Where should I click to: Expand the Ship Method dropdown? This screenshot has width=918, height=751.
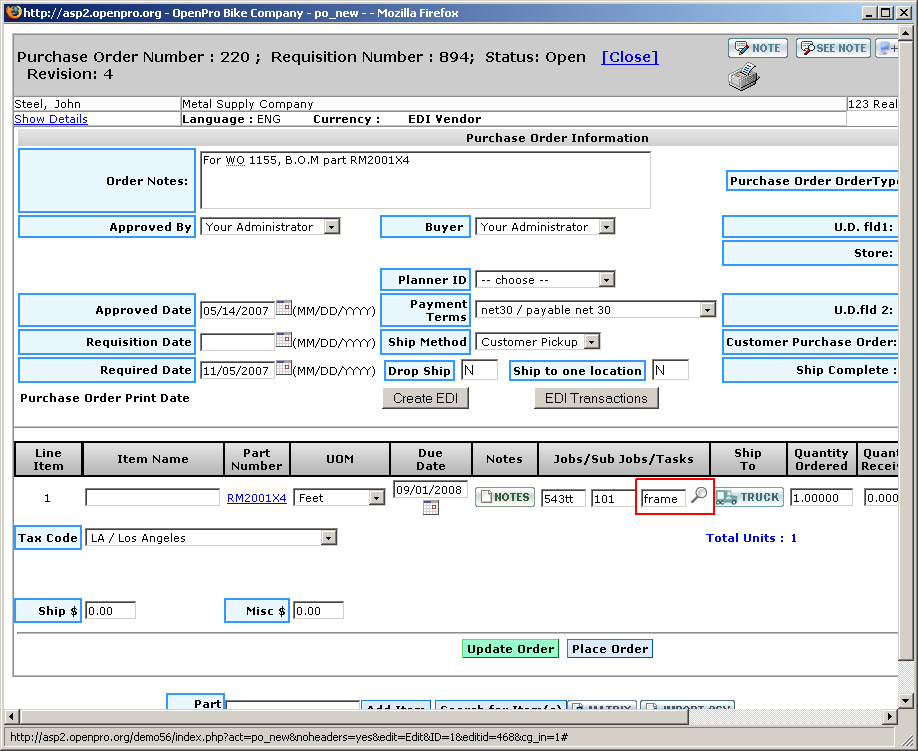point(591,342)
